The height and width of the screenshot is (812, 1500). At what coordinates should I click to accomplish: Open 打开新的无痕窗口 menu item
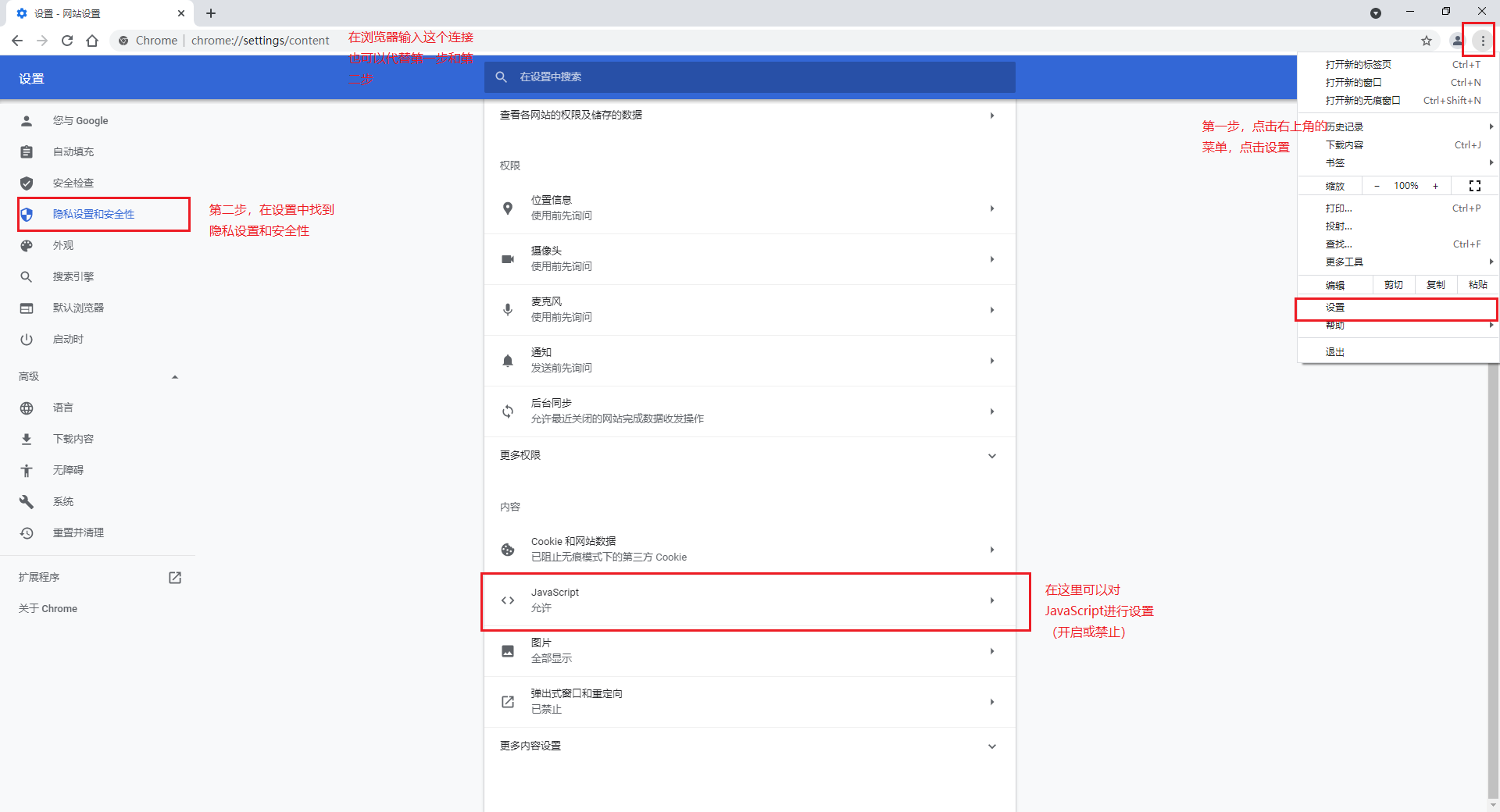[x=1363, y=100]
